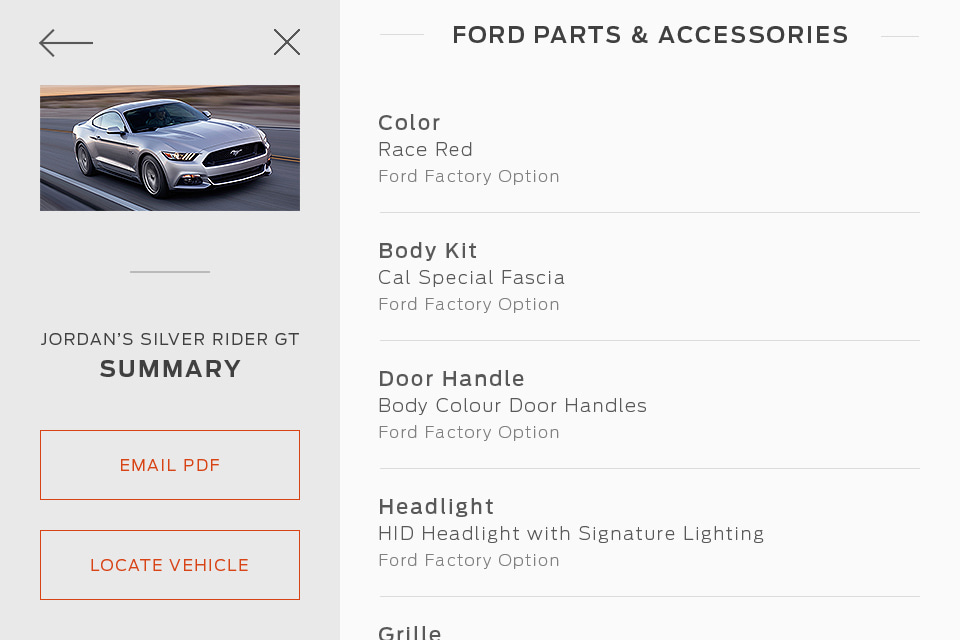Screen dimensions: 960x640
Task: Close the summary panel with X
Action: coord(287,42)
